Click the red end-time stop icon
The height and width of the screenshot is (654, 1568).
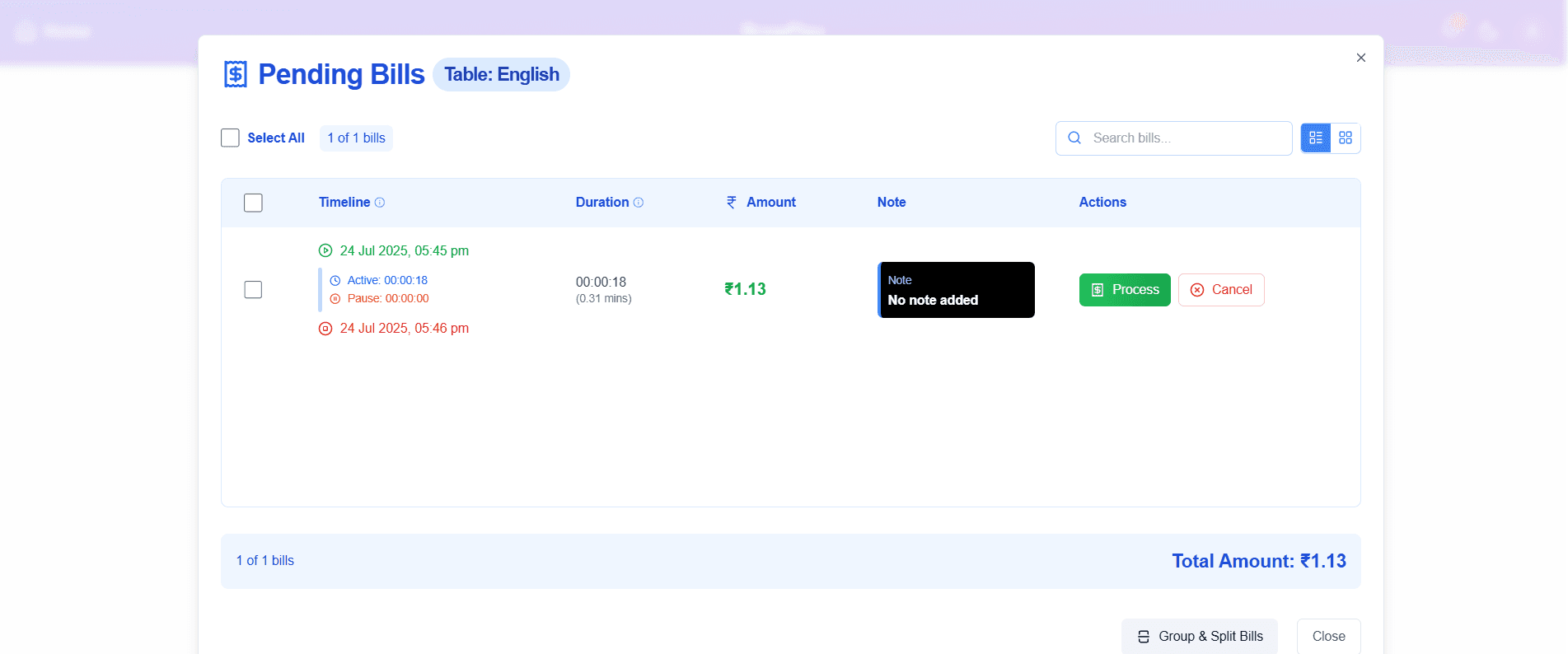click(325, 329)
